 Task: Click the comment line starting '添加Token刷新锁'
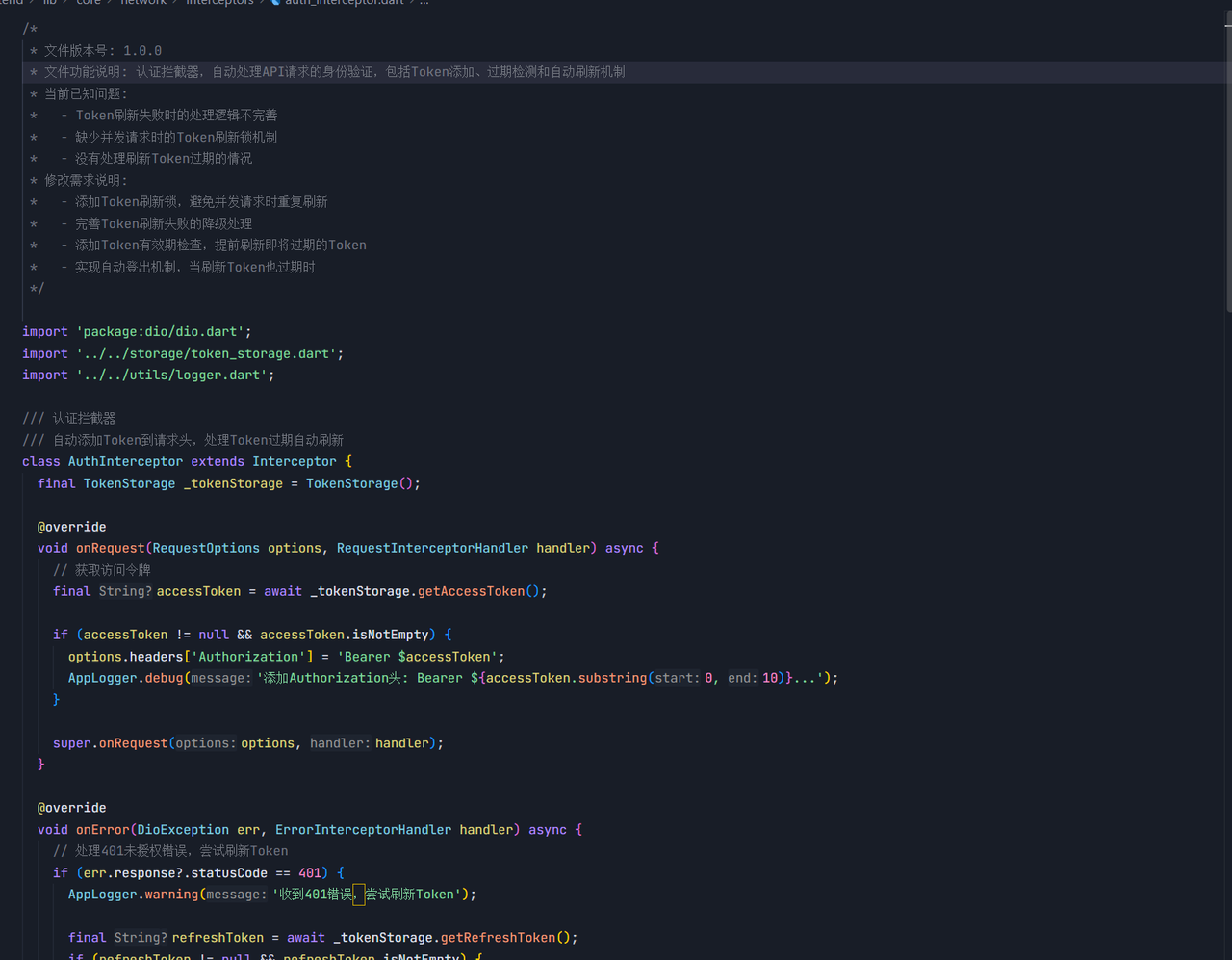coord(201,201)
